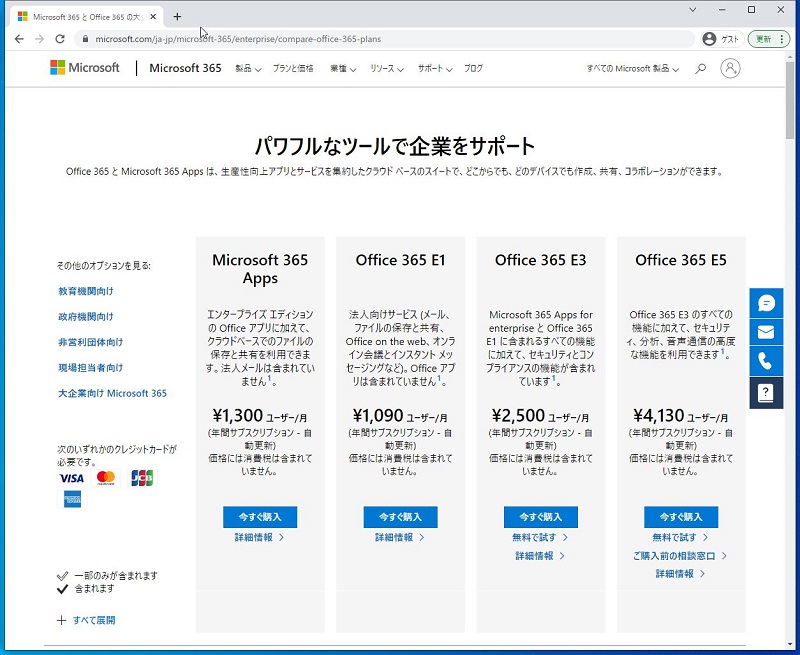Click the Microsoft 365 header link
The height and width of the screenshot is (655, 800).
(185, 68)
